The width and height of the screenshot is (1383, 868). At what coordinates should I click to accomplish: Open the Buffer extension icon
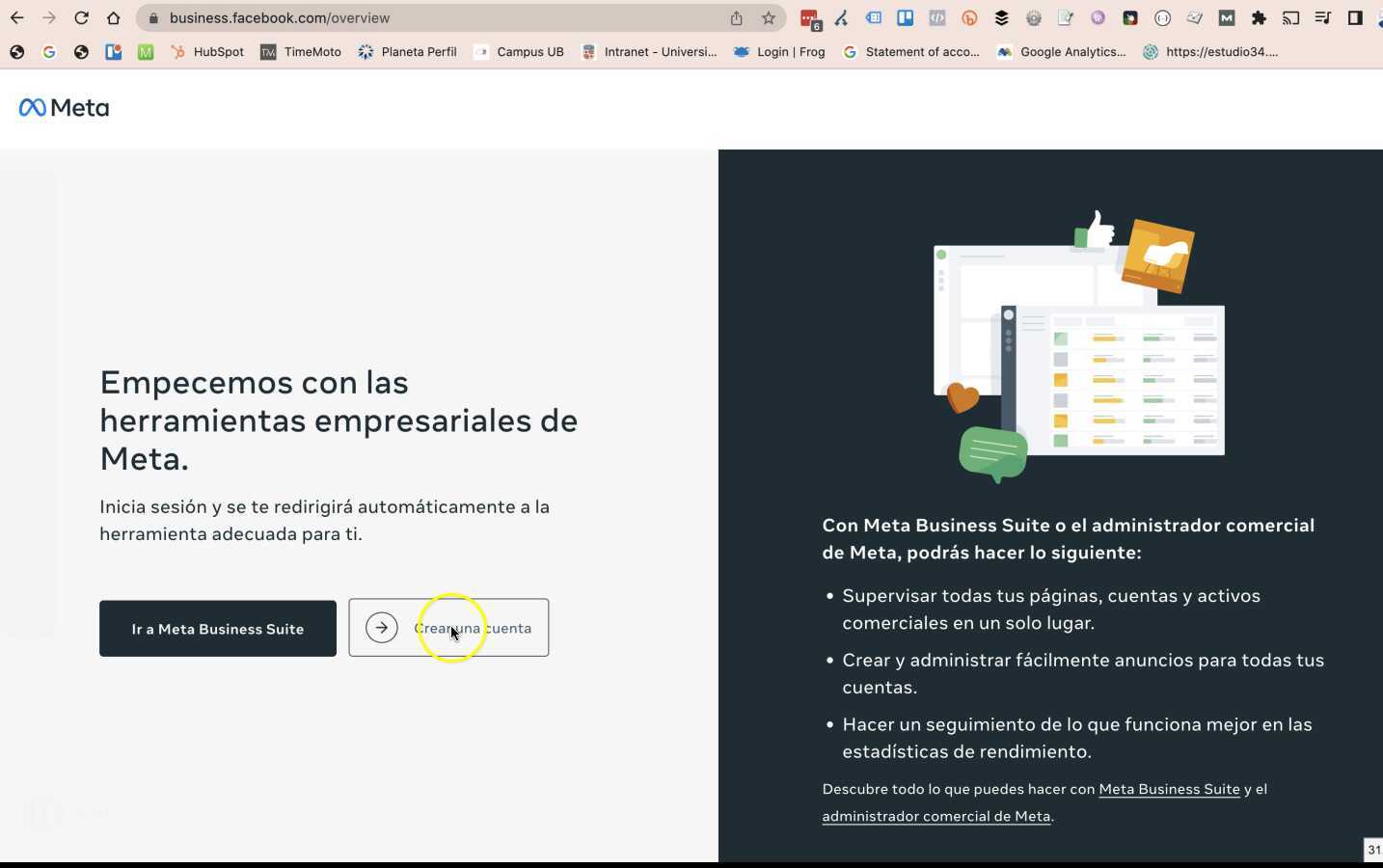point(1001,17)
